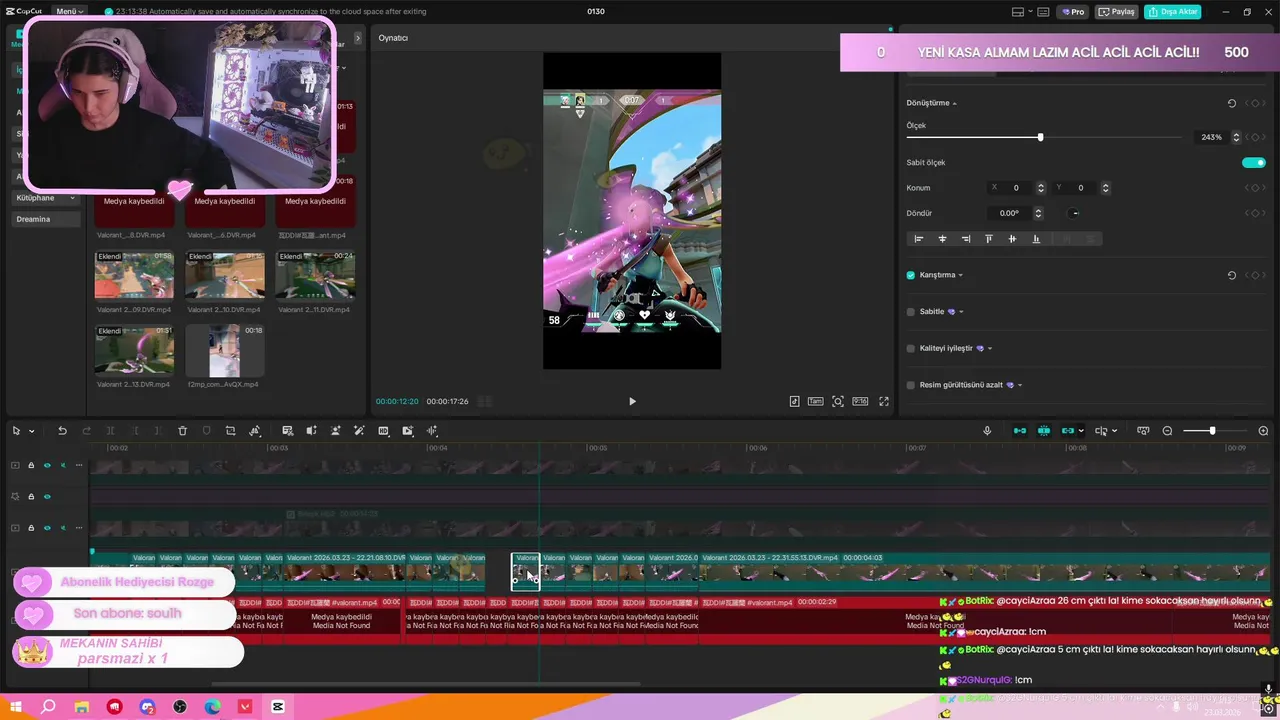Image resolution: width=1280 pixels, height=720 pixels.
Task: Open the capture frame focus icon
Action: [x=838, y=401]
